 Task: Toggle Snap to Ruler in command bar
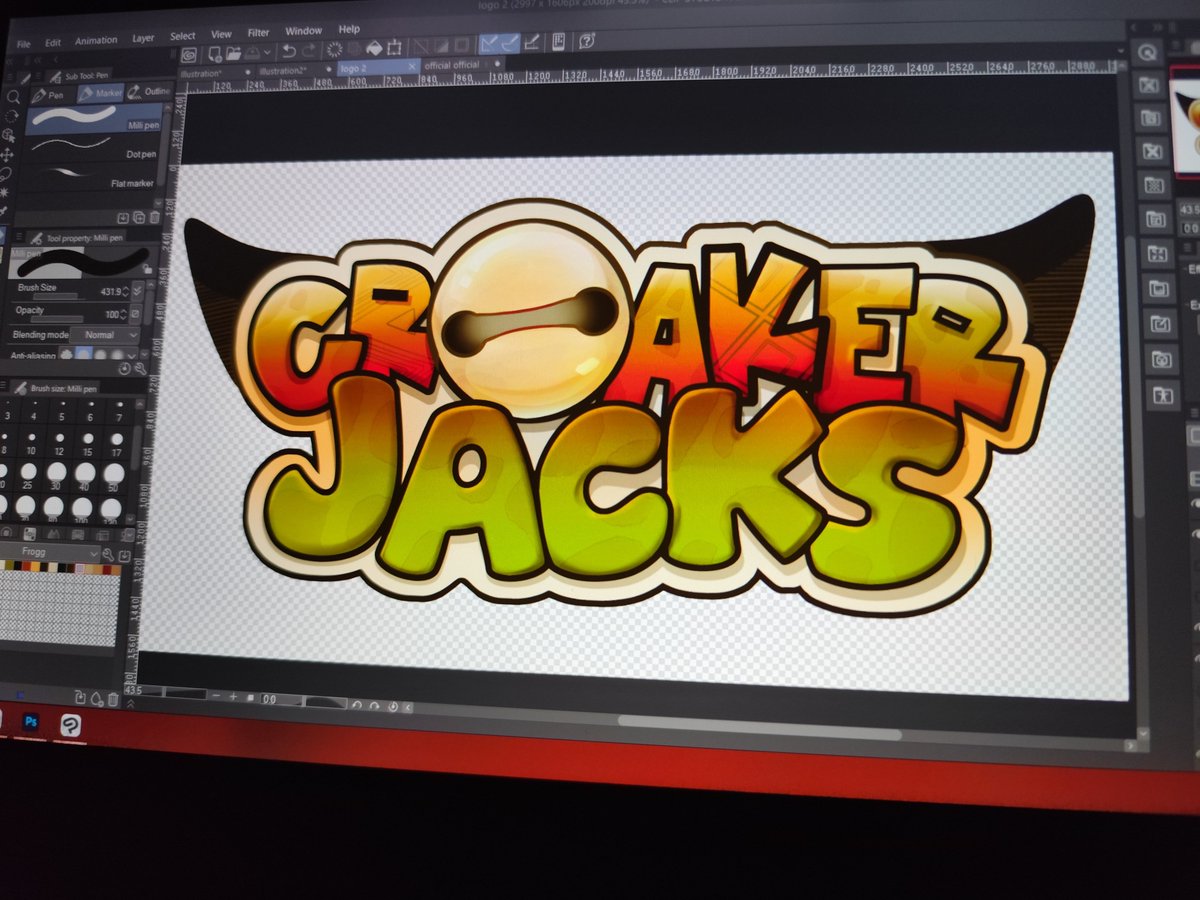click(x=489, y=43)
